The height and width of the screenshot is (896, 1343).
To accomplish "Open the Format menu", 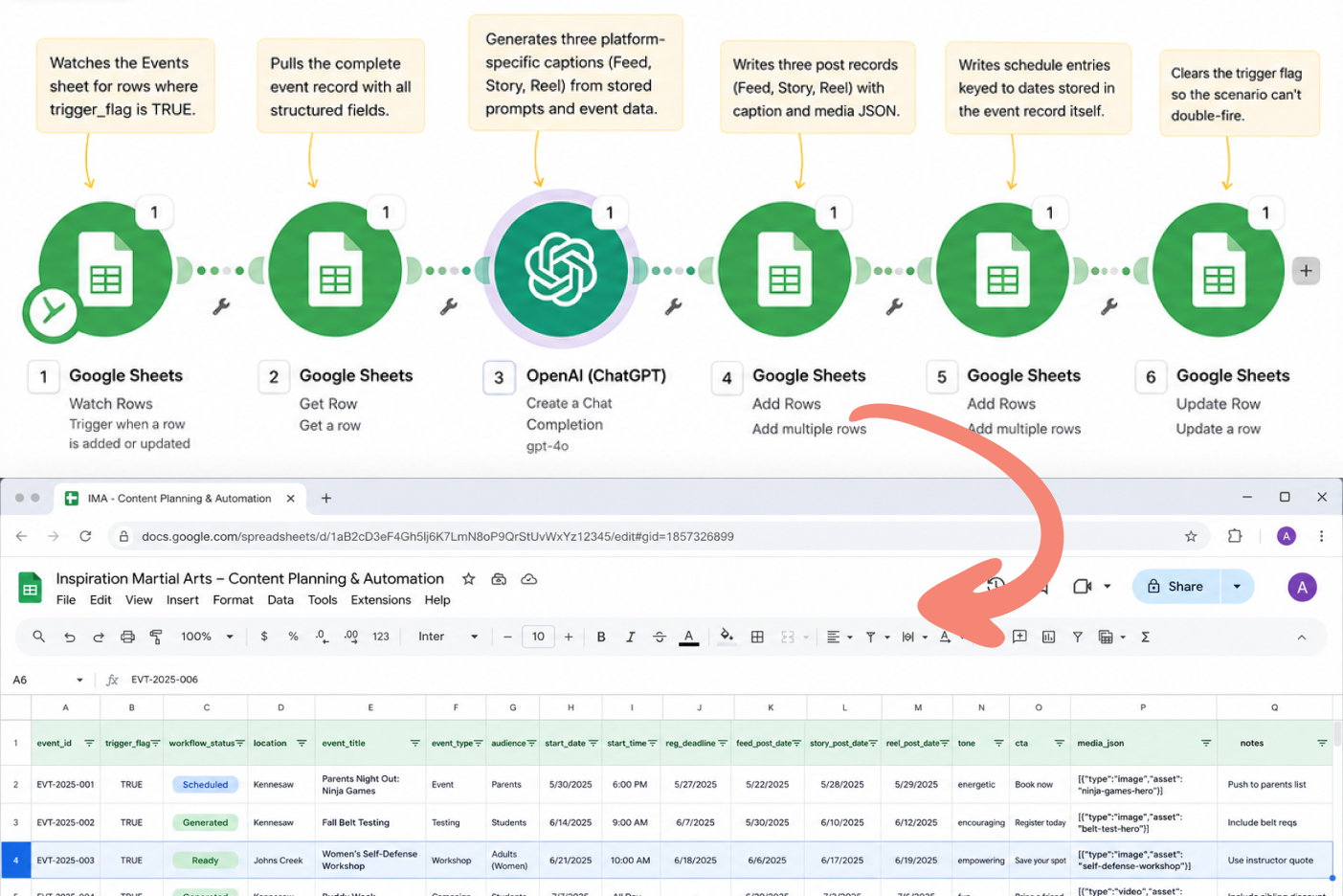I will click(x=234, y=600).
